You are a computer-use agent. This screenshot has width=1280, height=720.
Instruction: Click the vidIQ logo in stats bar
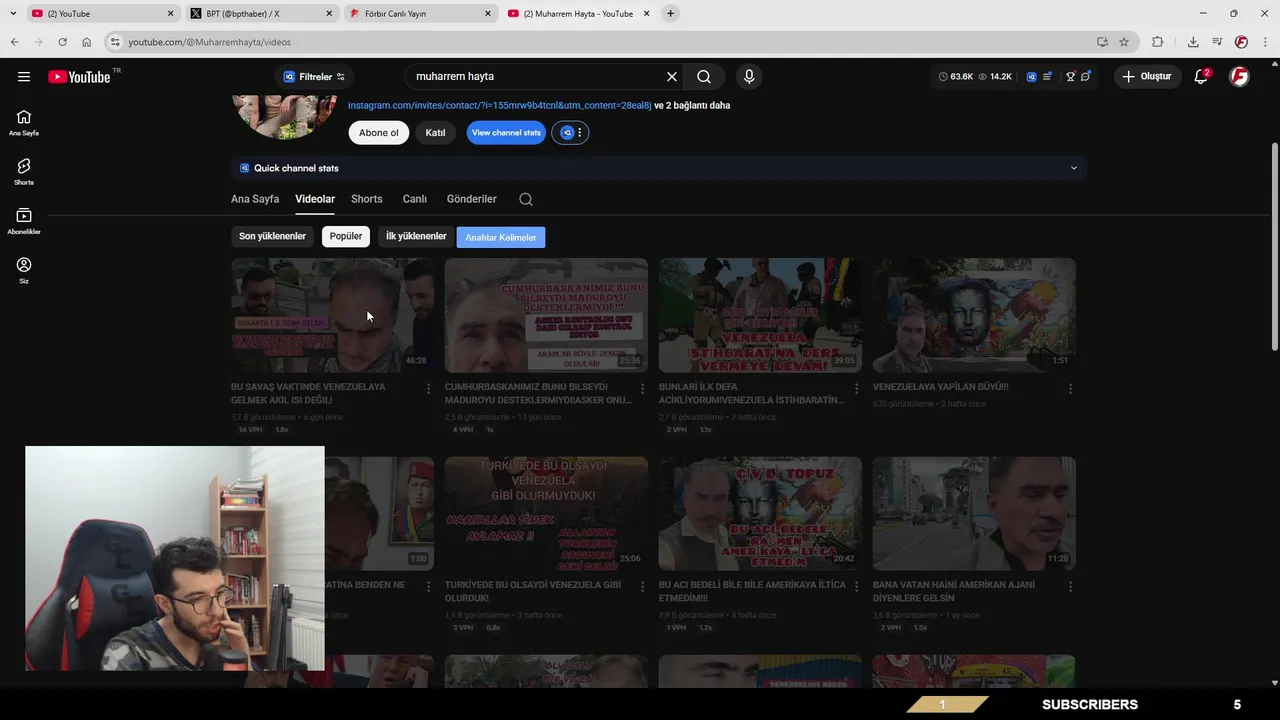tap(1031, 77)
